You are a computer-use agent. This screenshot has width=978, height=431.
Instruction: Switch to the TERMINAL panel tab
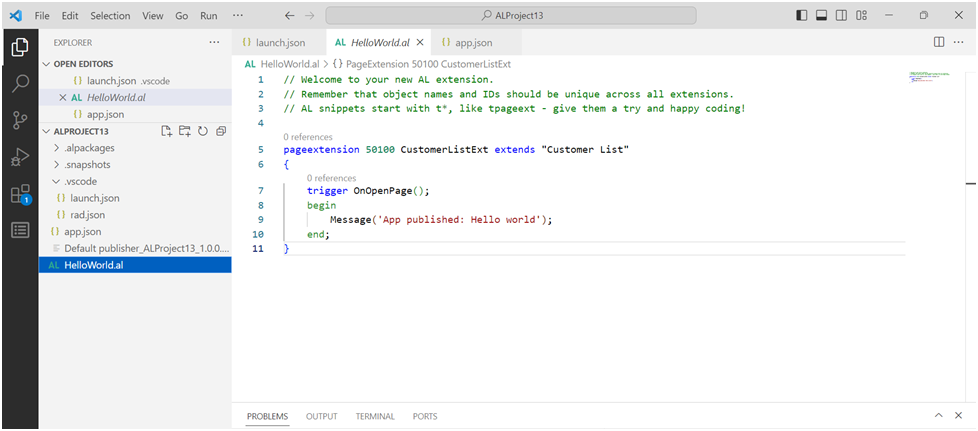click(x=375, y=416)
